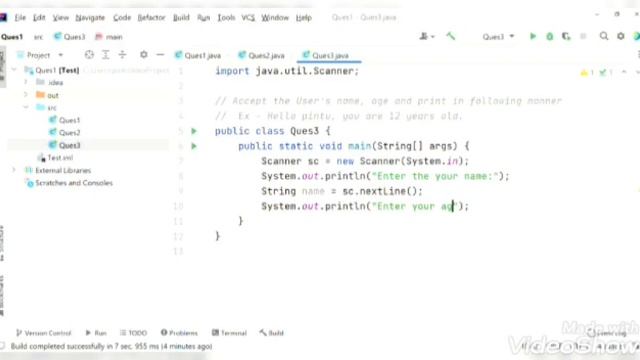Image resolution: width=640 pixels, height=360 pixels.
Task: Open the View menu
Action: point(60,18)
